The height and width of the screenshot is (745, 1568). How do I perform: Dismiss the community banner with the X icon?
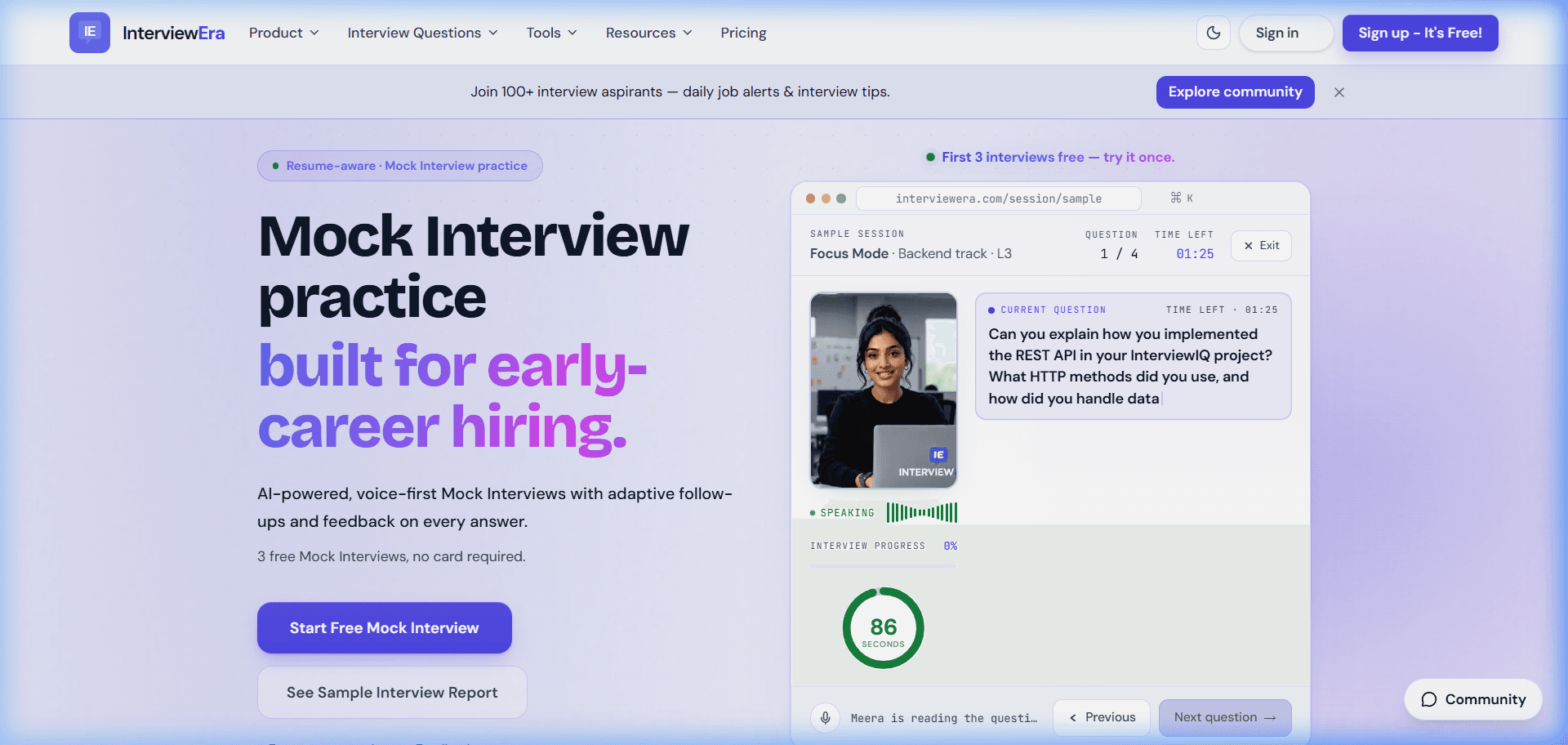1339,92
